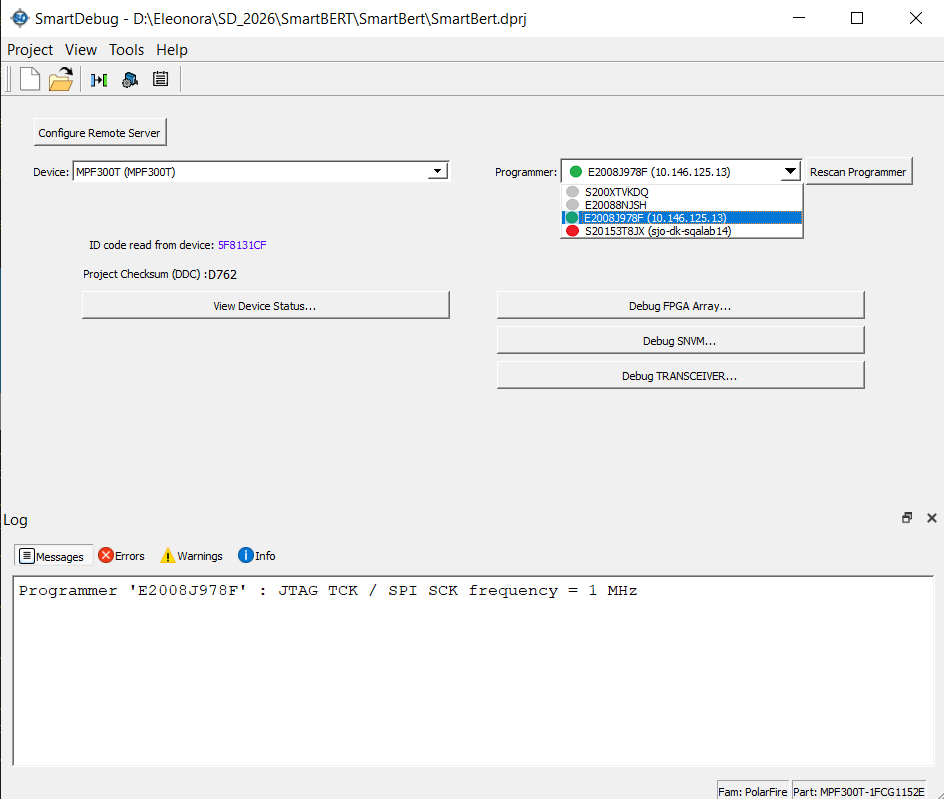Click the Fam: PolarFire status bar entry
Image resolution: width=944 pixels, height=799 pixels.
point(753,792)
